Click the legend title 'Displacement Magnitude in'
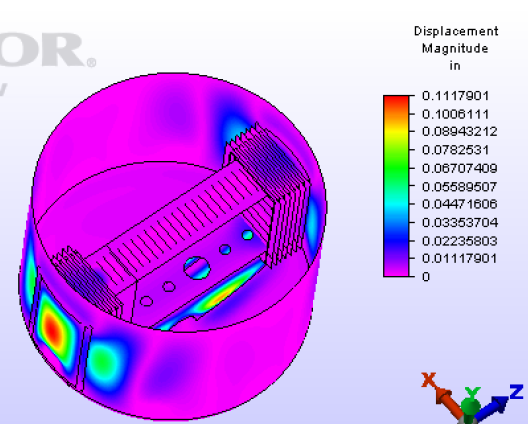This screenshot has width=528, height=424. click(456, 48)
